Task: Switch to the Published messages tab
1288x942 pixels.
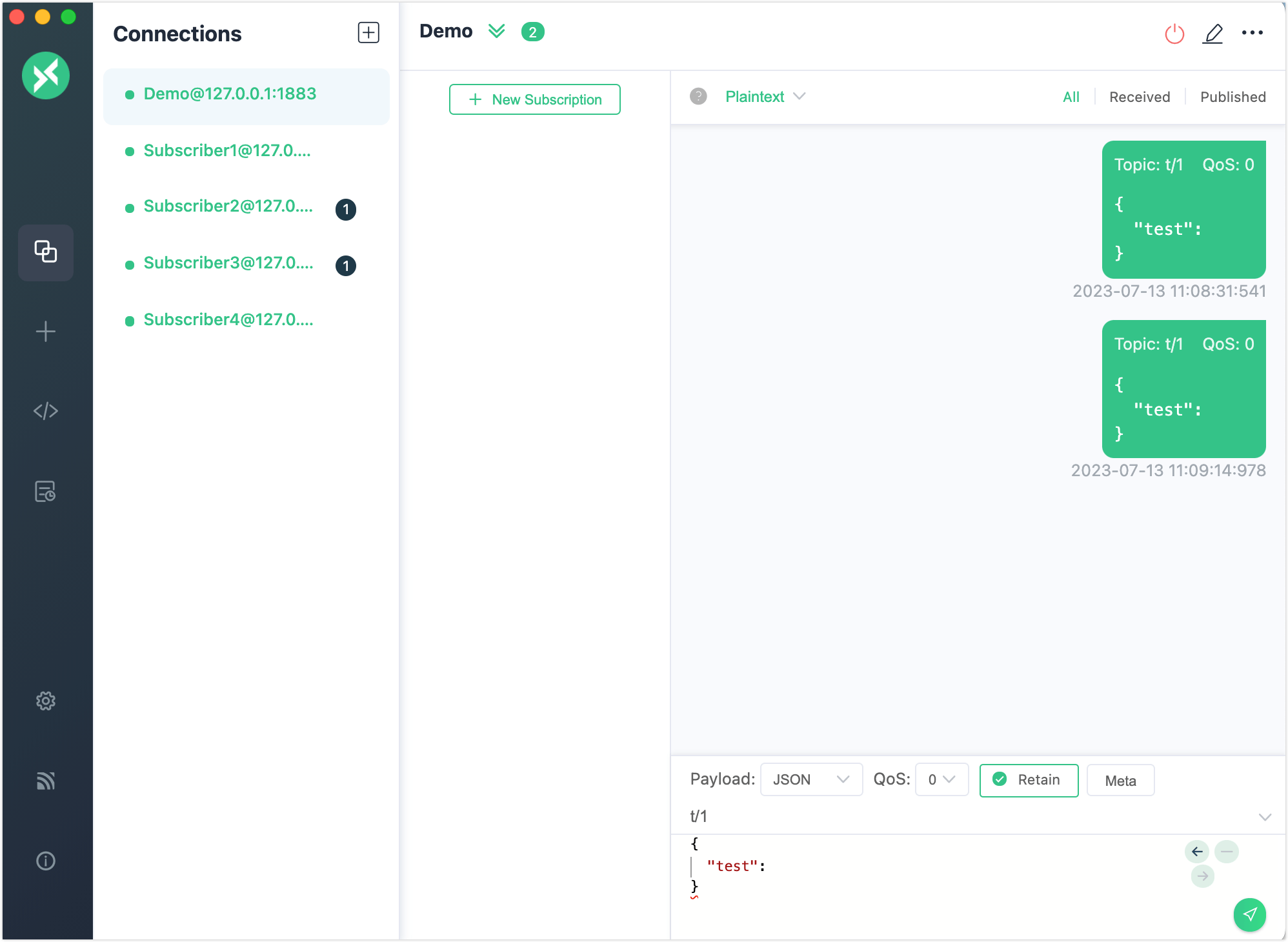Action: tap(1233, 96)
